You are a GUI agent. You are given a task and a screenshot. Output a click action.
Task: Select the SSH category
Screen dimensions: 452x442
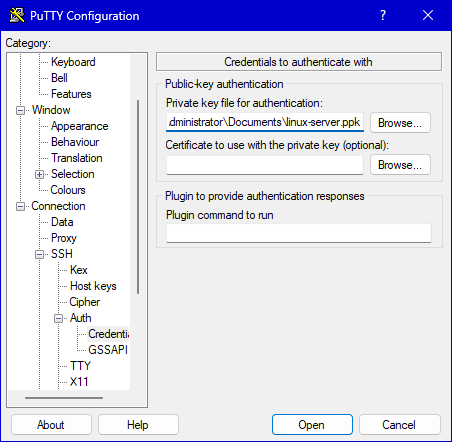62,254
